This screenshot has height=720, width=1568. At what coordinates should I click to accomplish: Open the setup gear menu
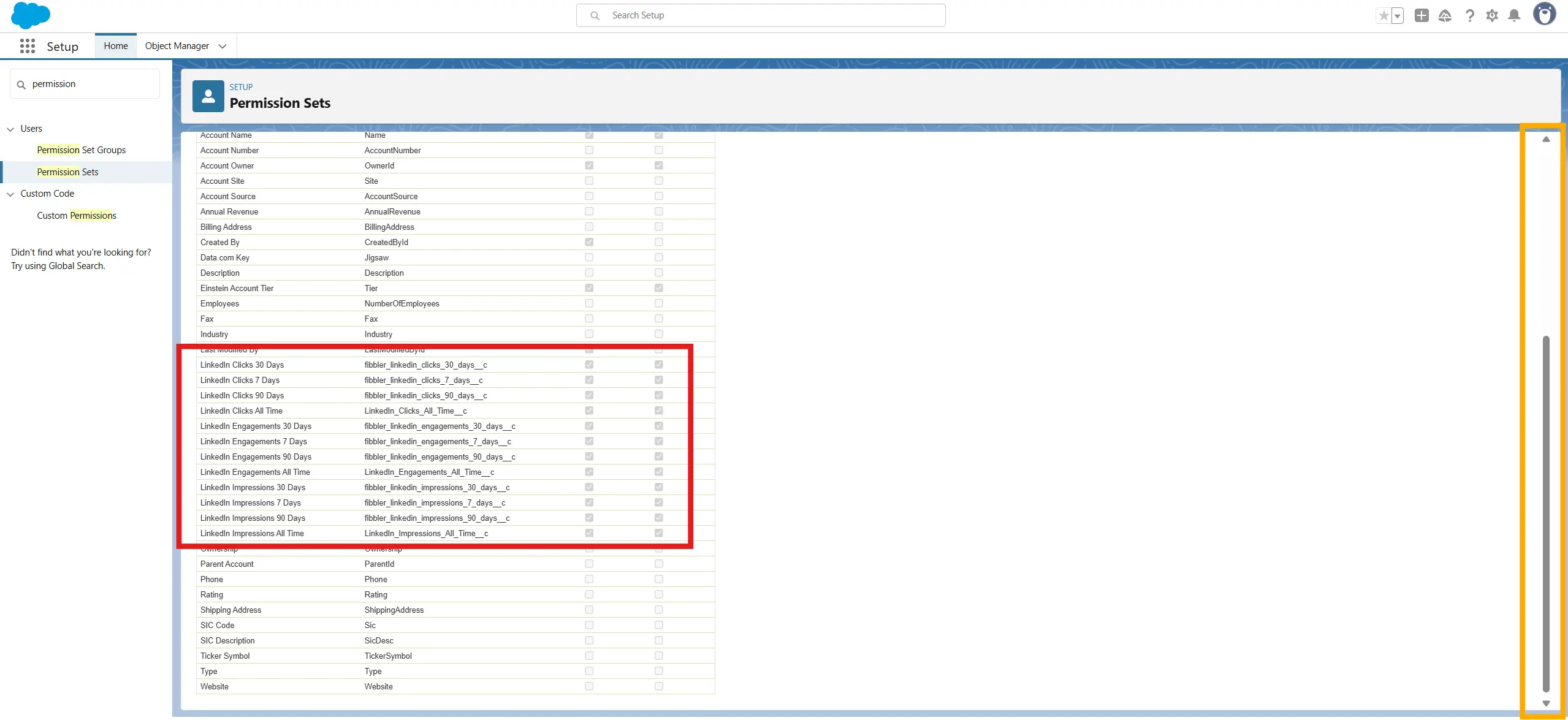1492,16
